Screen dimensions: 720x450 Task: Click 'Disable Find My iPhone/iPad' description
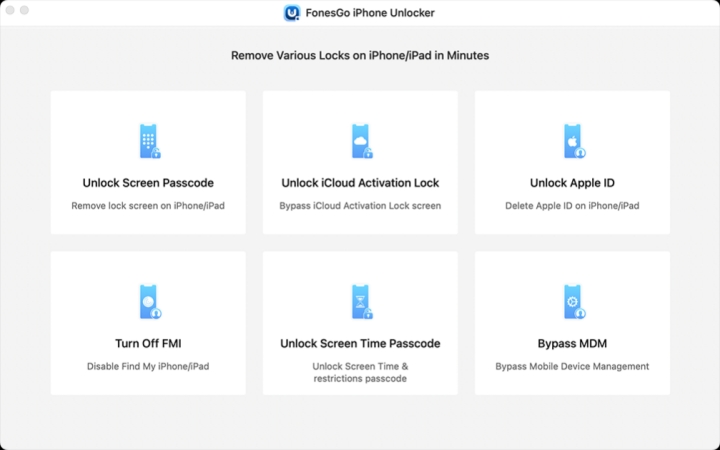pyautogui.click(x=148, y=366)
